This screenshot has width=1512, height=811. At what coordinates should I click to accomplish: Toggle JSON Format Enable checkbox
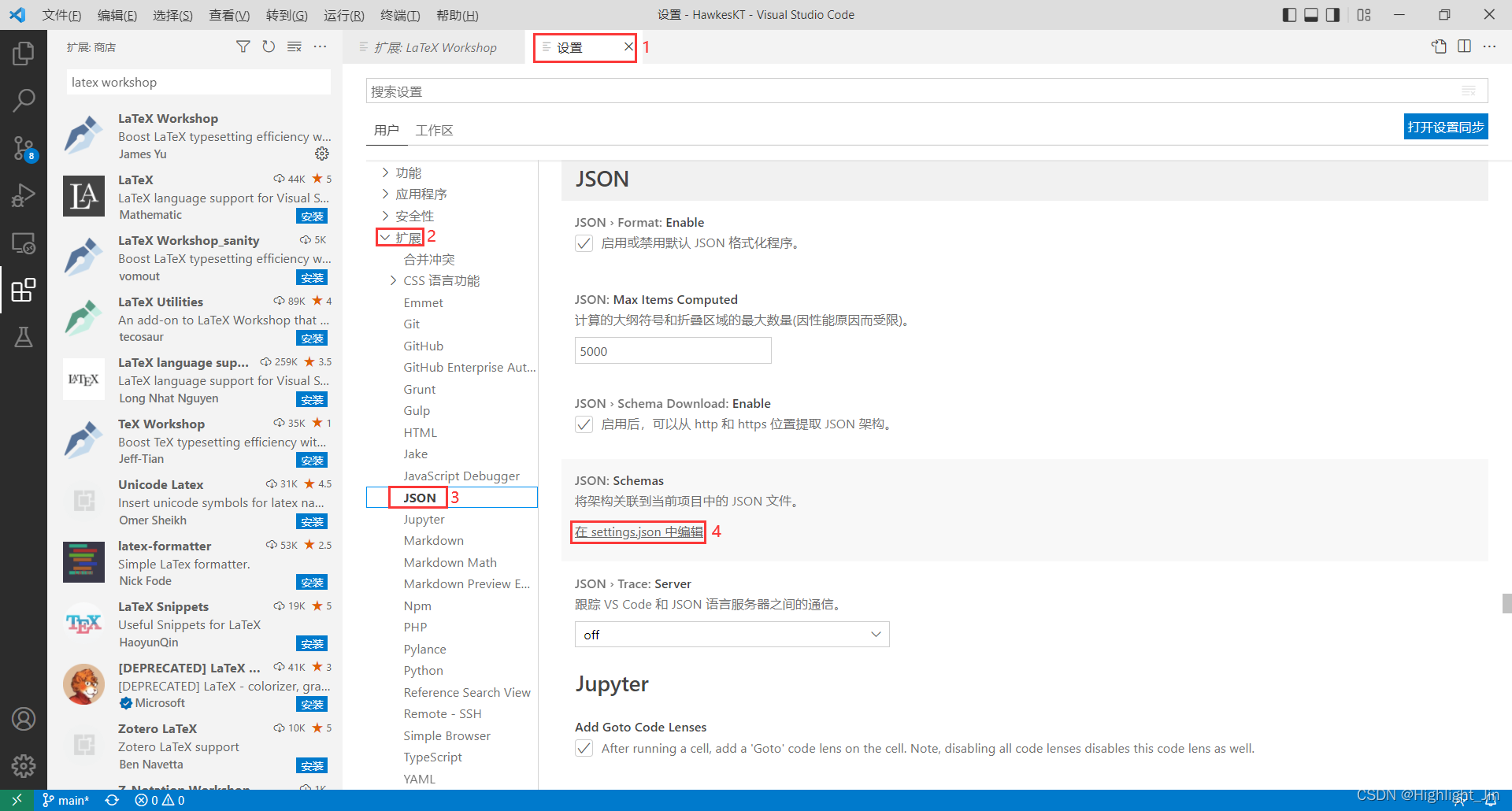[584, 243]
